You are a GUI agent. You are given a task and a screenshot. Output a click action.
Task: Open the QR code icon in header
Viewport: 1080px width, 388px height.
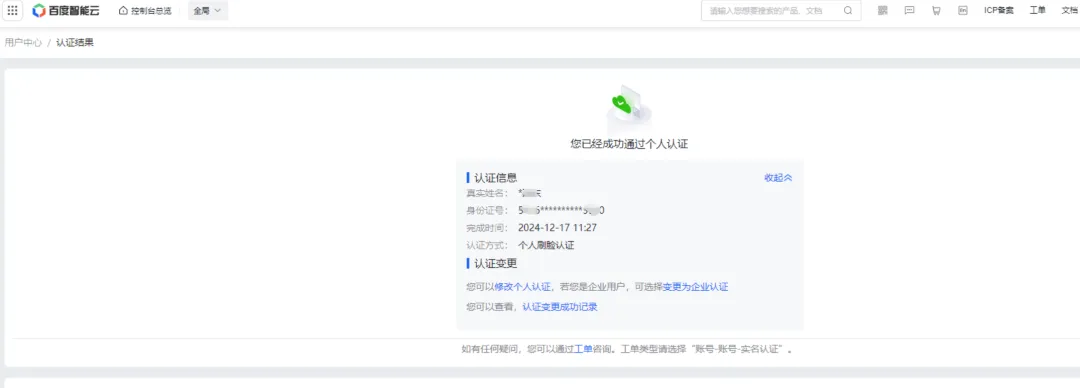pyautogui.click(x=882, y=10)
